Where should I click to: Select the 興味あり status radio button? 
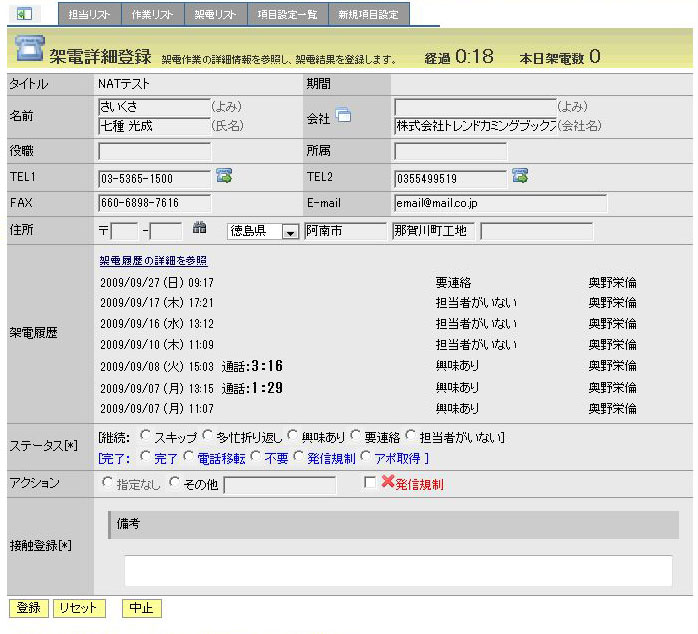(x=292, y=435)
